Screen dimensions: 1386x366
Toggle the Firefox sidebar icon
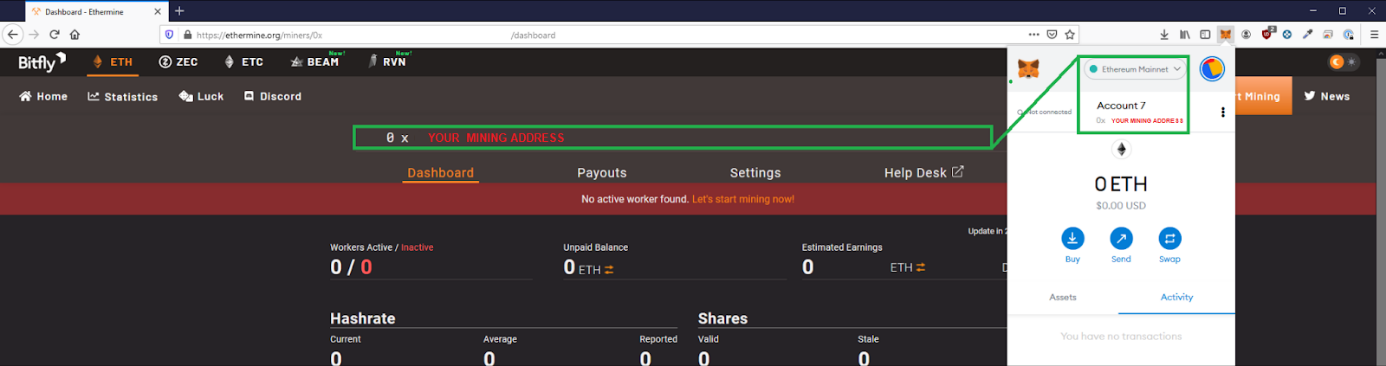point(1206,34)
